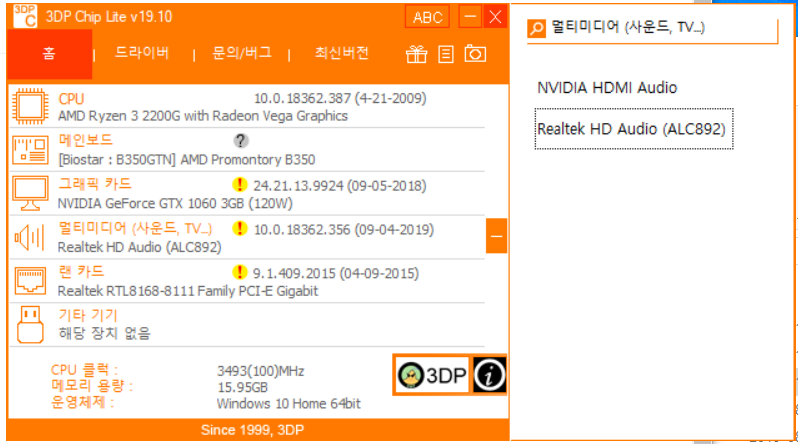Click graphics card yellow warning icon

pos(239,185)
